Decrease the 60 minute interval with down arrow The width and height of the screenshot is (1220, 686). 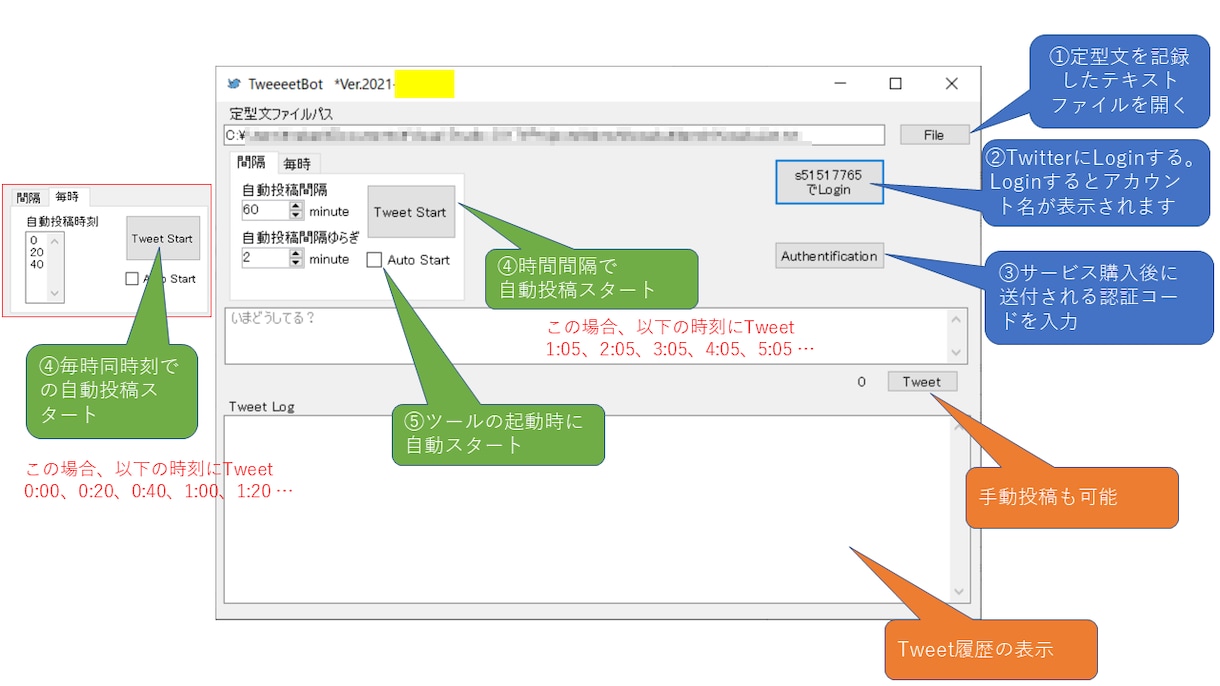pos(296,215)
